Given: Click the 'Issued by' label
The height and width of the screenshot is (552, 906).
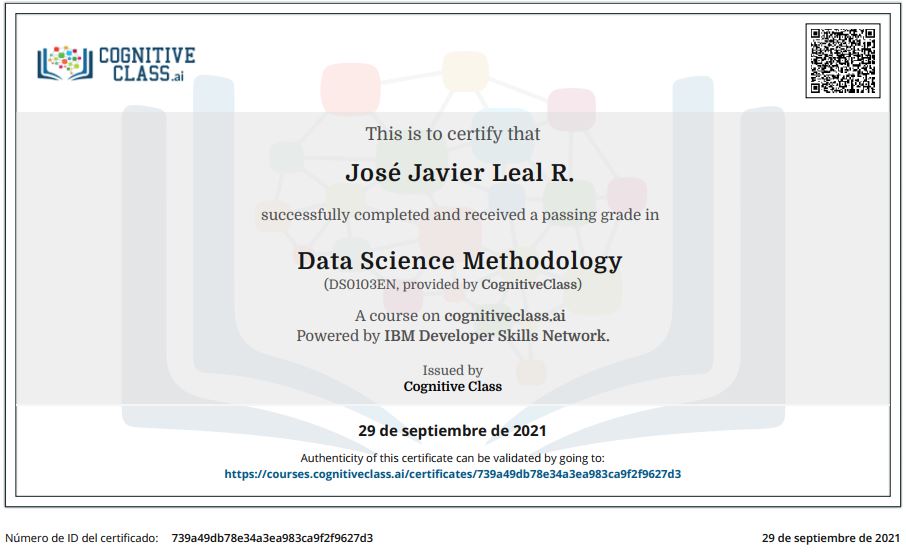Looking at the screenshot, I should pyautogui.click(x=452, y=371).
